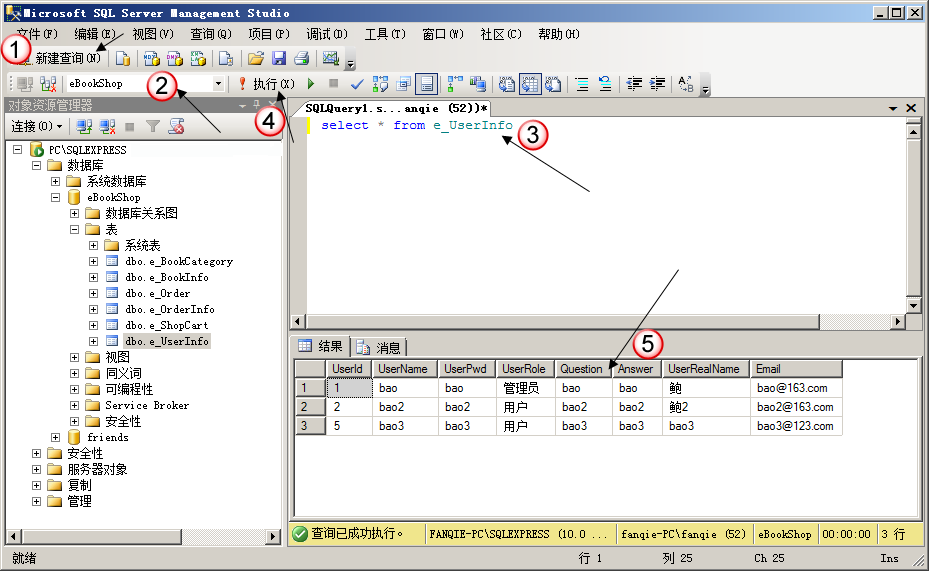Viewport: 929px width, 571px height.
Task: Click the Analysis Services MDX Query icon
Action: click(x=152, y=58)
